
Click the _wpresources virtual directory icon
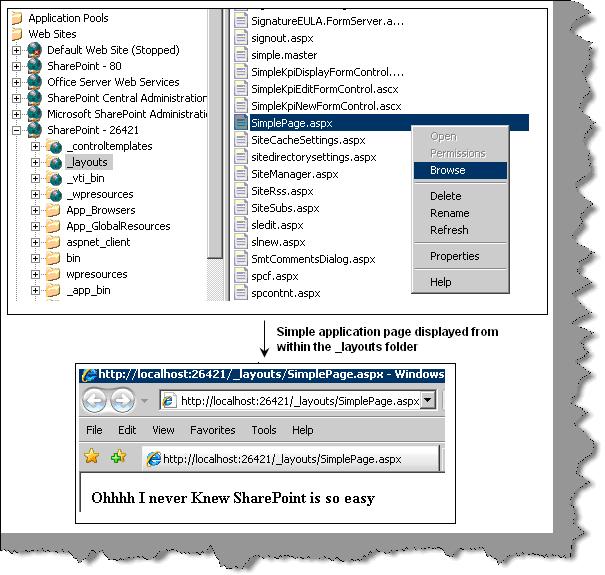click(54, 194)
